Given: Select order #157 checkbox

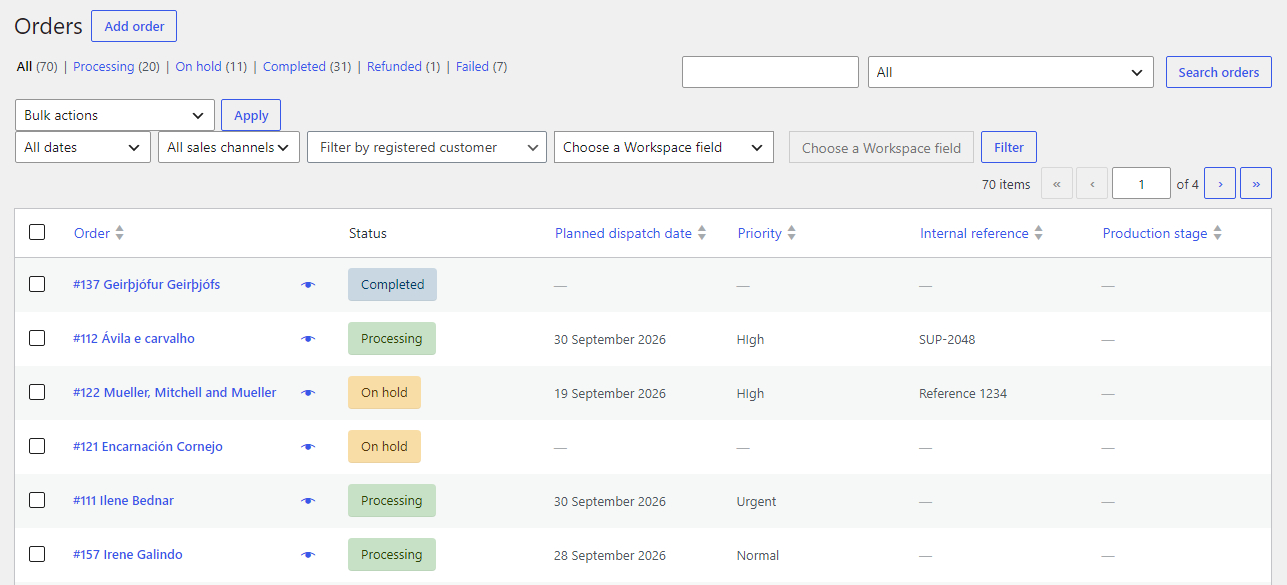Looking at the screenshot, I should point(37,554).
